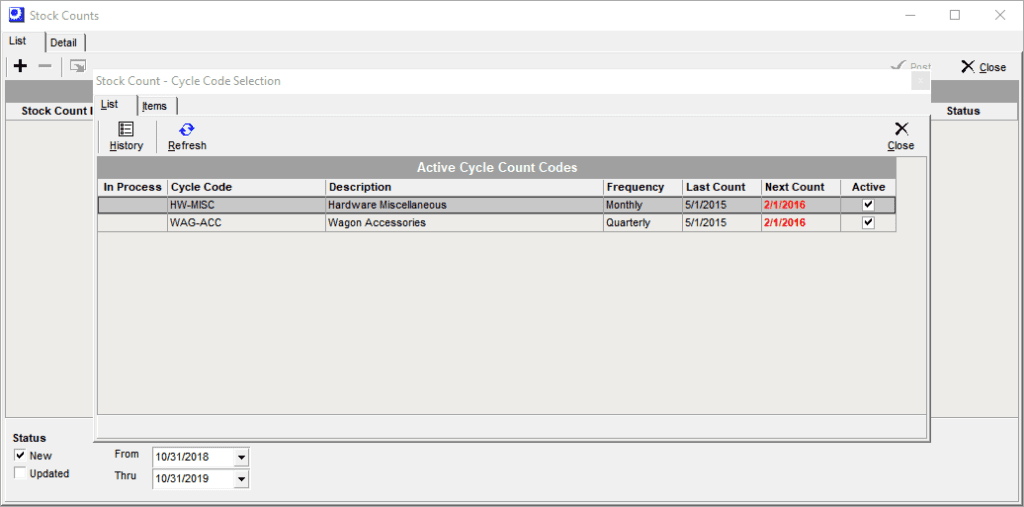Image resolution: width=1024 pixels, height=507 pixels.
Task: Click the Next Count column header
Action: point(801,187)
